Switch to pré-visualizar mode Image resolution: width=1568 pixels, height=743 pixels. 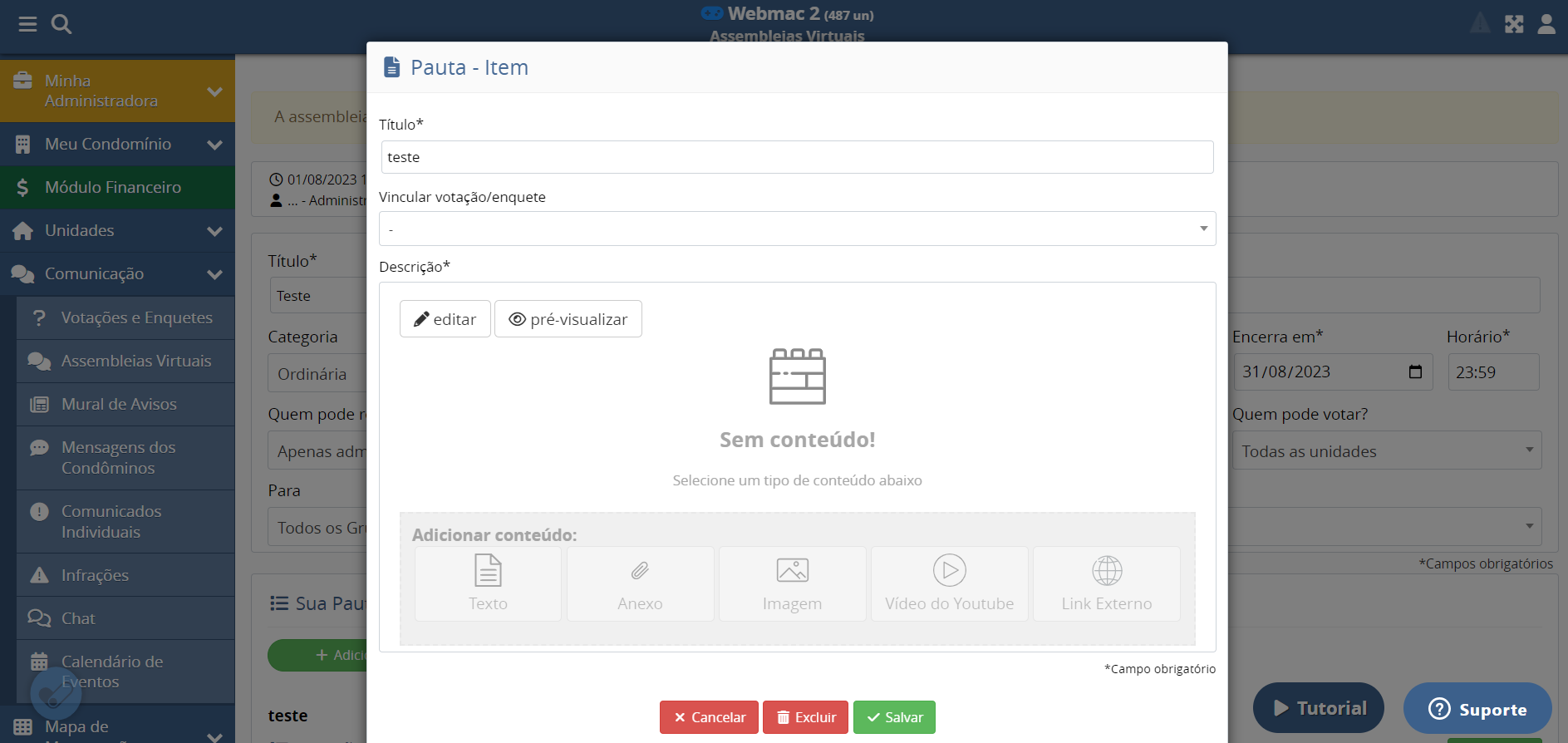coord(568,319)
